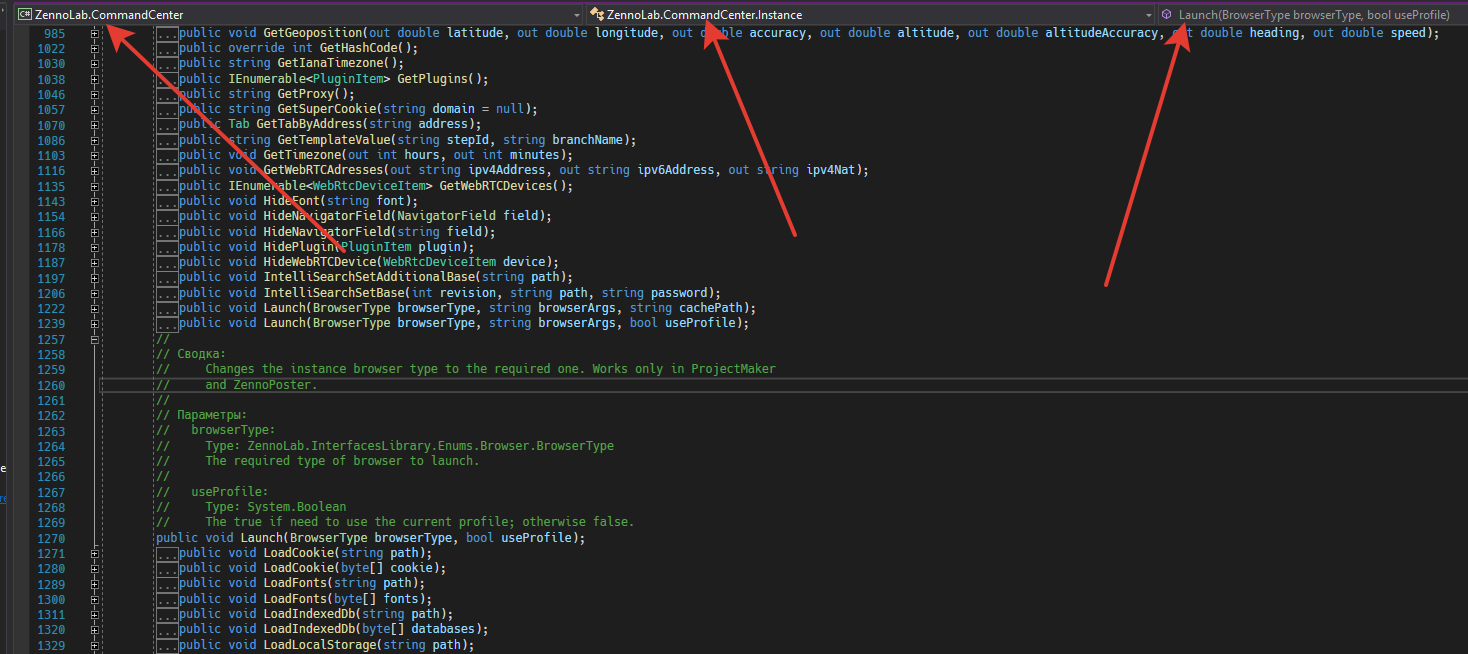This screenshot has width=1468, height=654.
Task: Expand HideNavigatorField(NavigatorField field) region
Action: (x=95, y=216)
